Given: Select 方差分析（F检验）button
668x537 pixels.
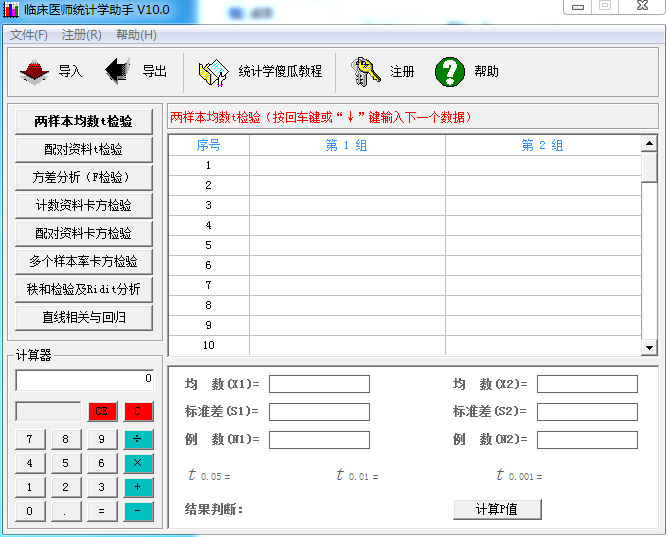Looking at the screenshot, I should click(84, 178).
